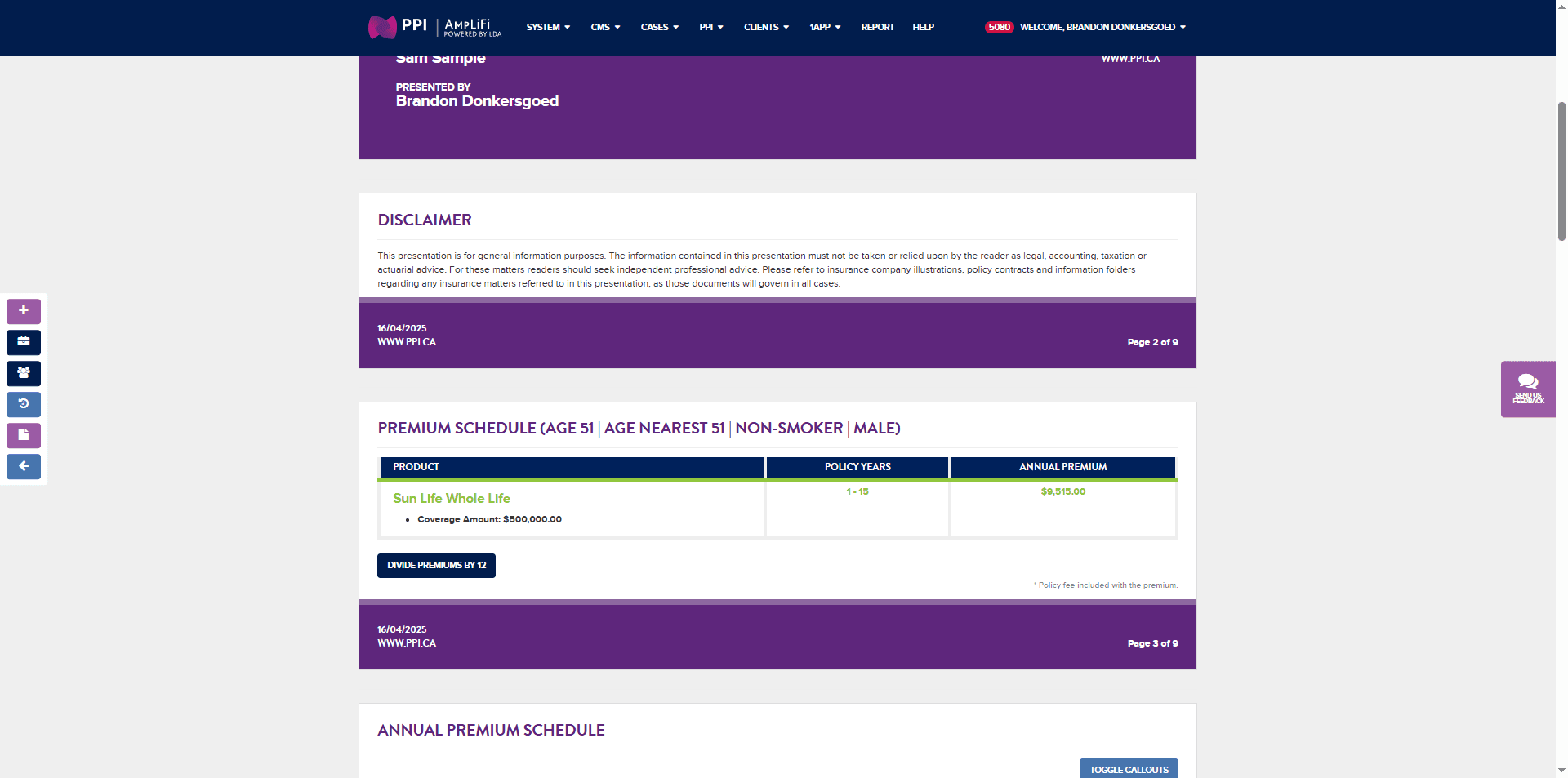Viewport: 1568px width, 778px height.
Task: Click the Premium Schedule (Age 51) heading
Action: pyautogui.click(x=639, y=428)
